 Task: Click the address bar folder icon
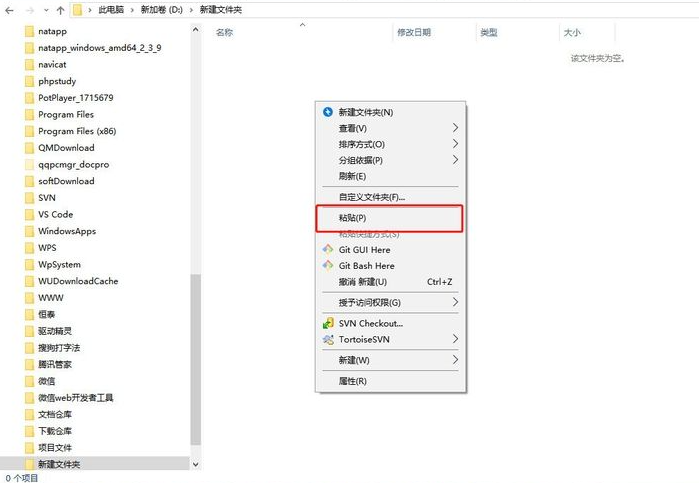click(x=78, y=10)
